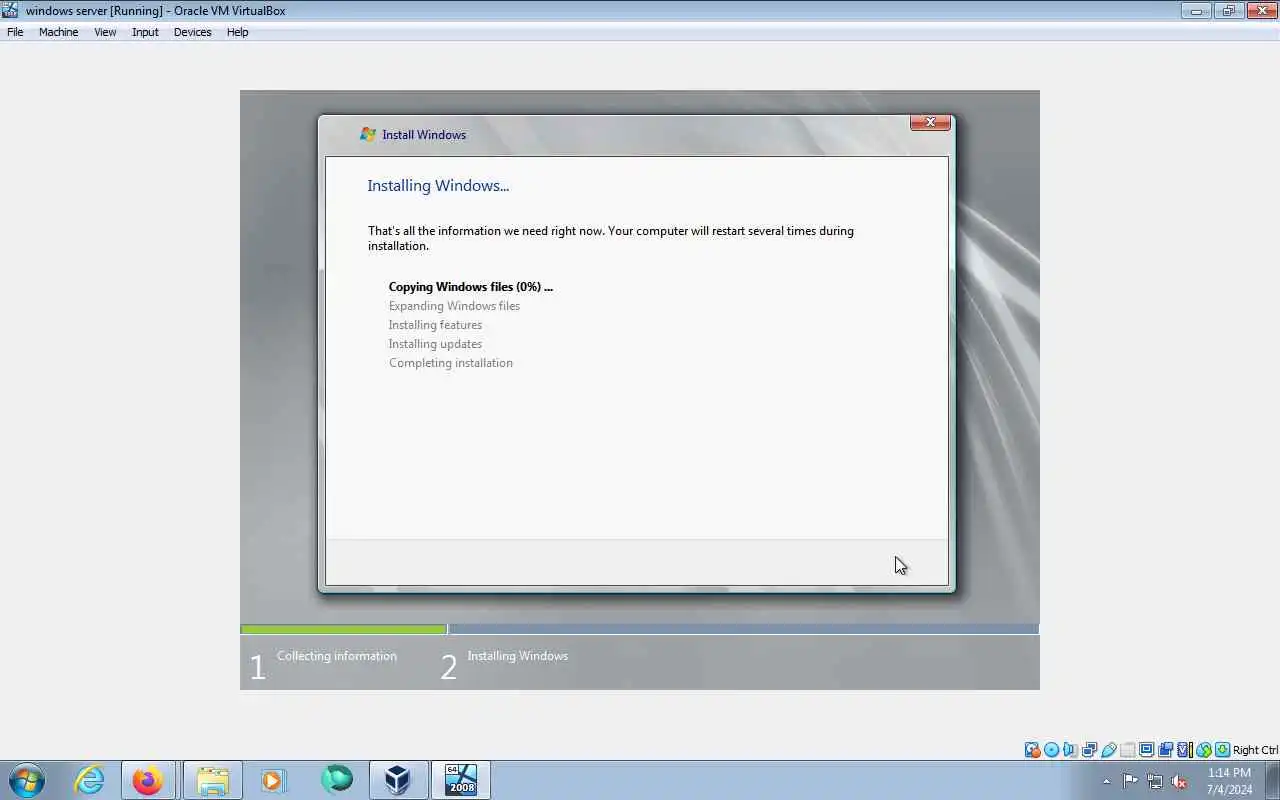The height and width of the screenshot is (800, 1280).
Task: Click the Right Ctrl host key label
Action: (1255, 750)
